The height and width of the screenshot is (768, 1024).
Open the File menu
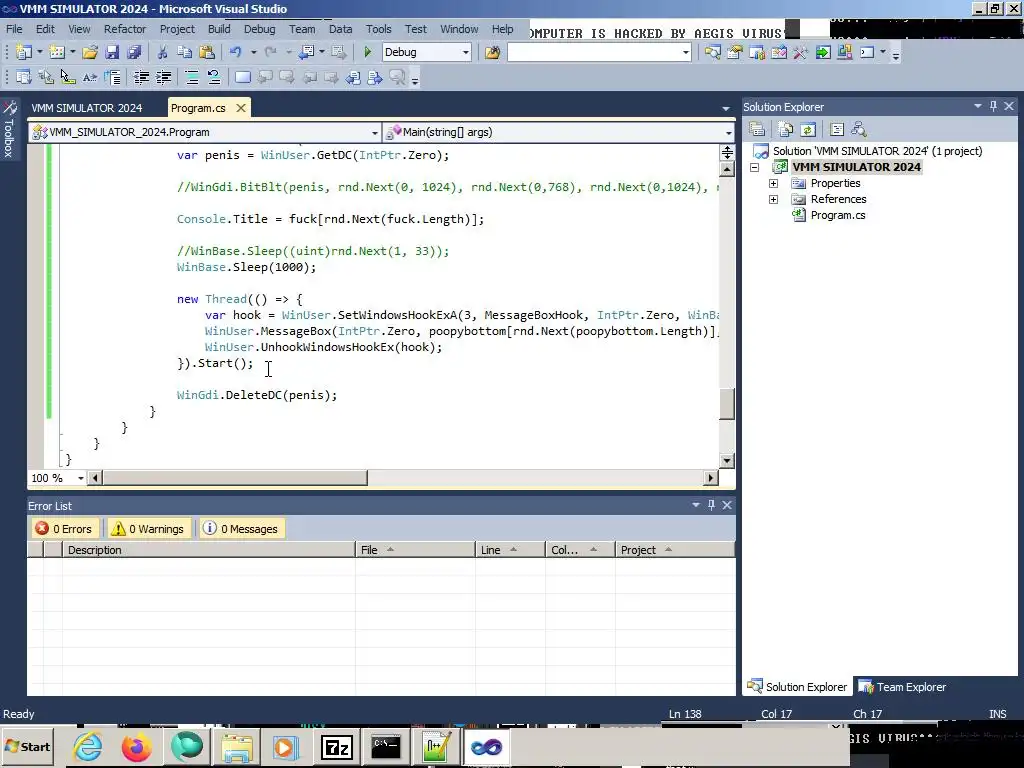pyautogui.click(x=14, y=29)
